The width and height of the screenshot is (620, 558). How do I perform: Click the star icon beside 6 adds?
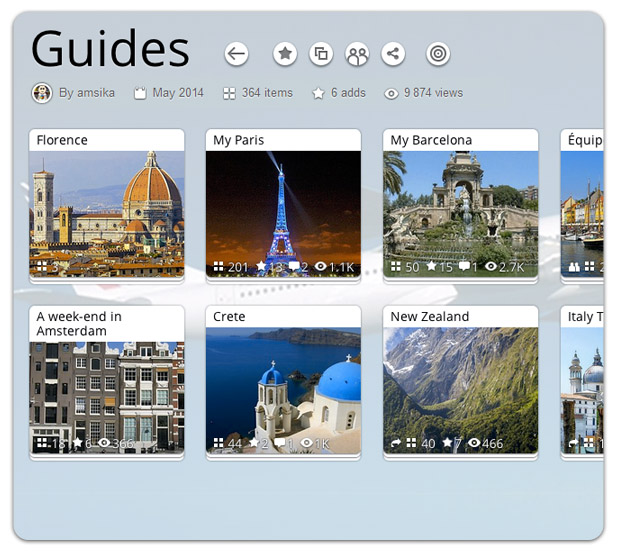[x=318, y=93]
